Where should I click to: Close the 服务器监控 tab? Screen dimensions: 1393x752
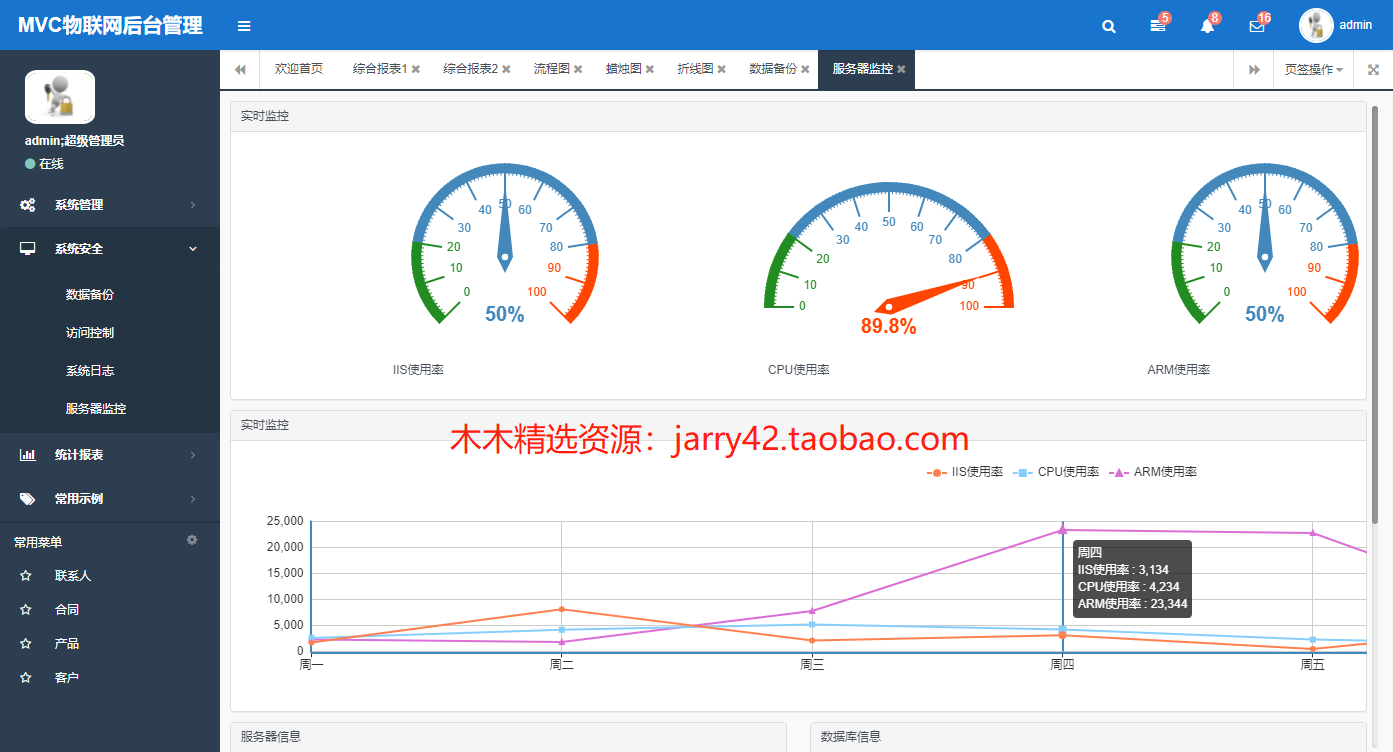(x=901, y=70)
